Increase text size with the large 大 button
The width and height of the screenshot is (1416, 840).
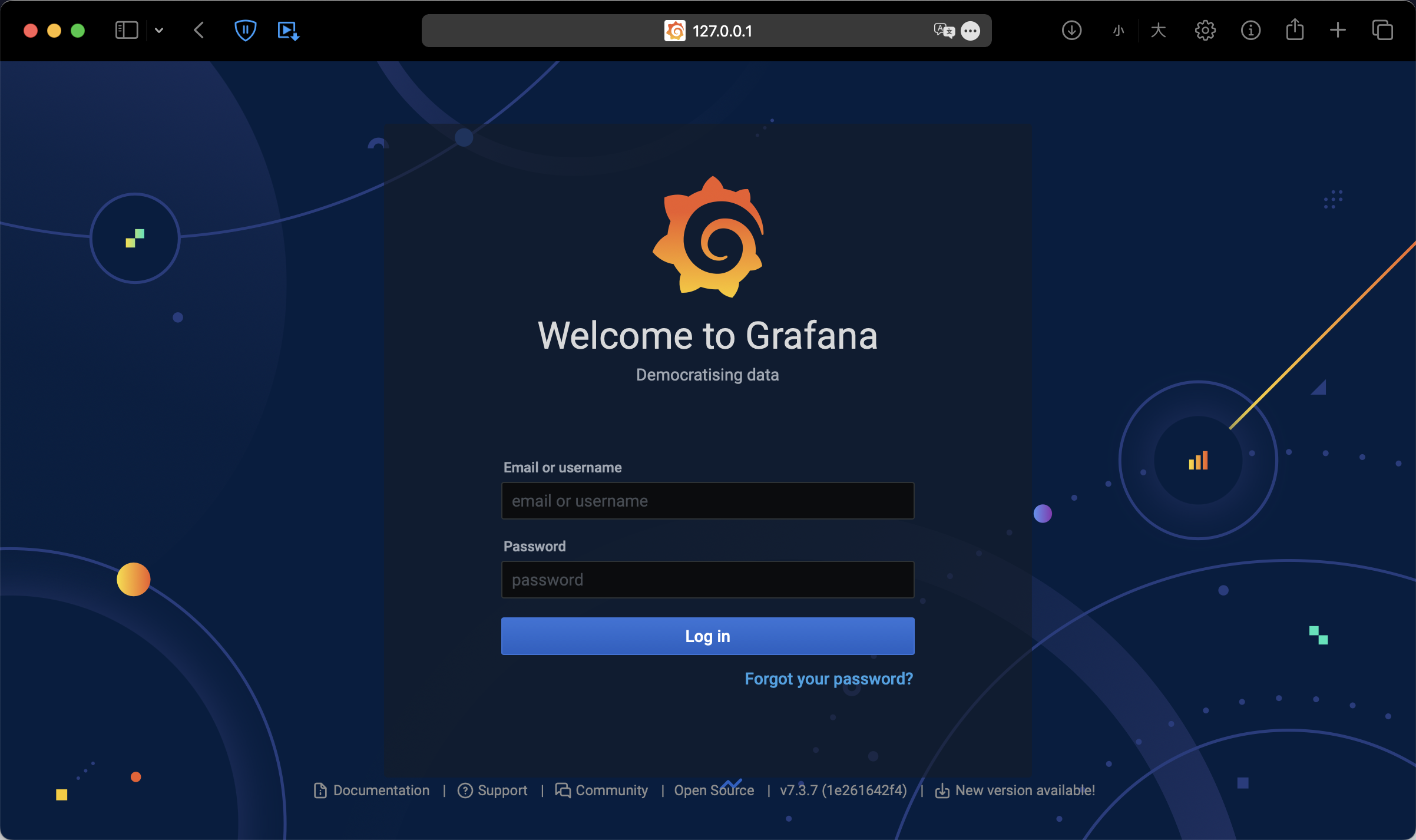pos(1158,30)
